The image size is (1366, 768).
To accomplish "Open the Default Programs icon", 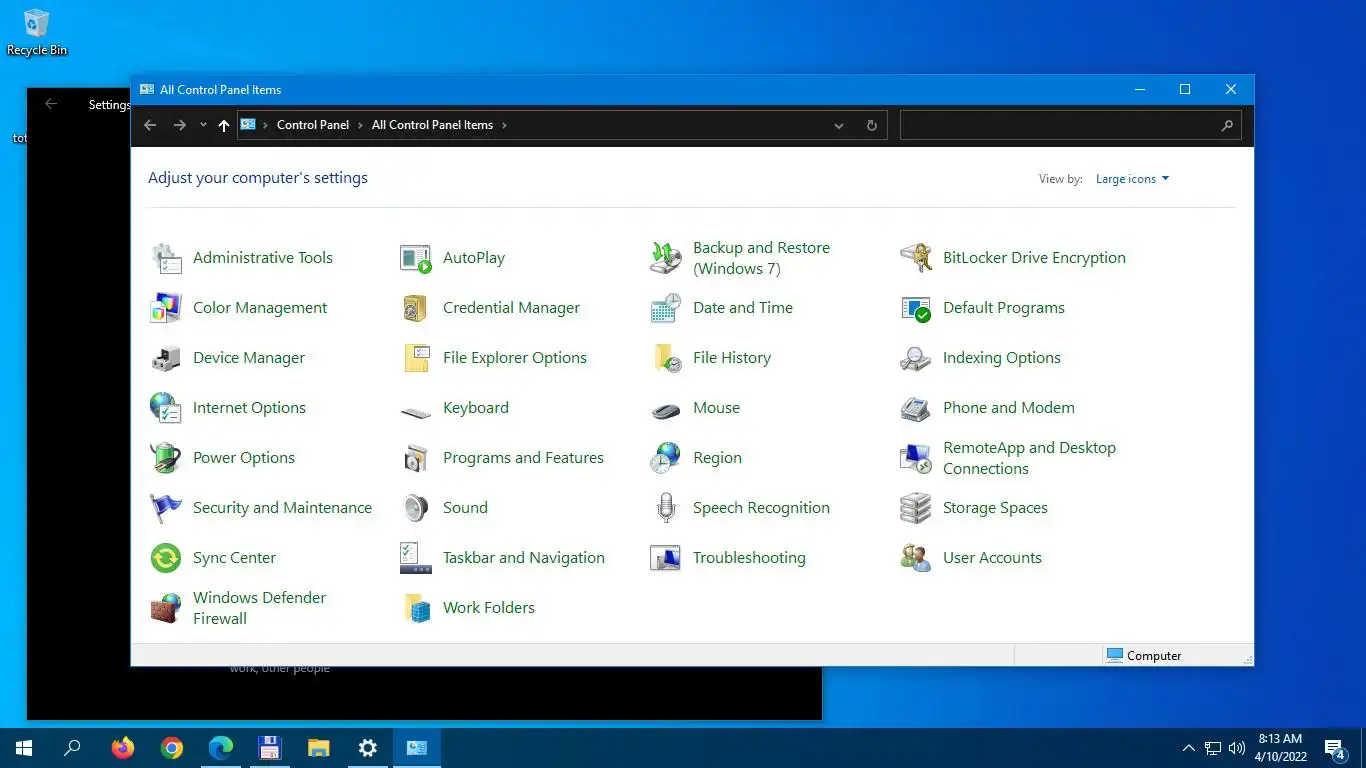I will click(x=916, y=308).
